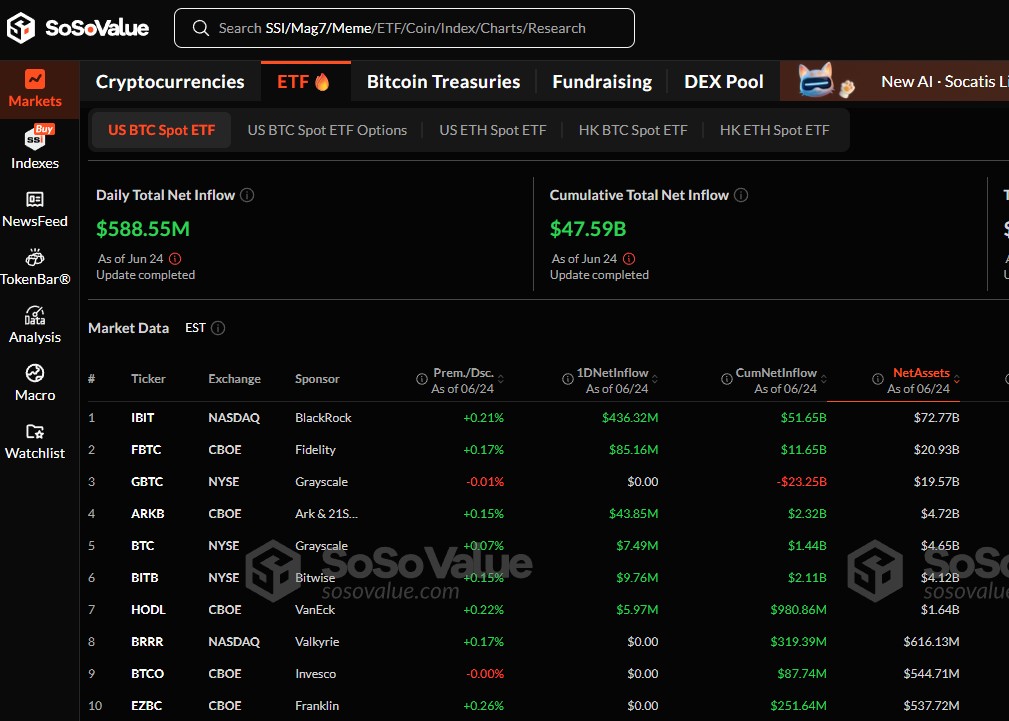Click the -$23.25B cumulative inflow value
Screen dimensions: 1009x721
[x=801, y=482]
